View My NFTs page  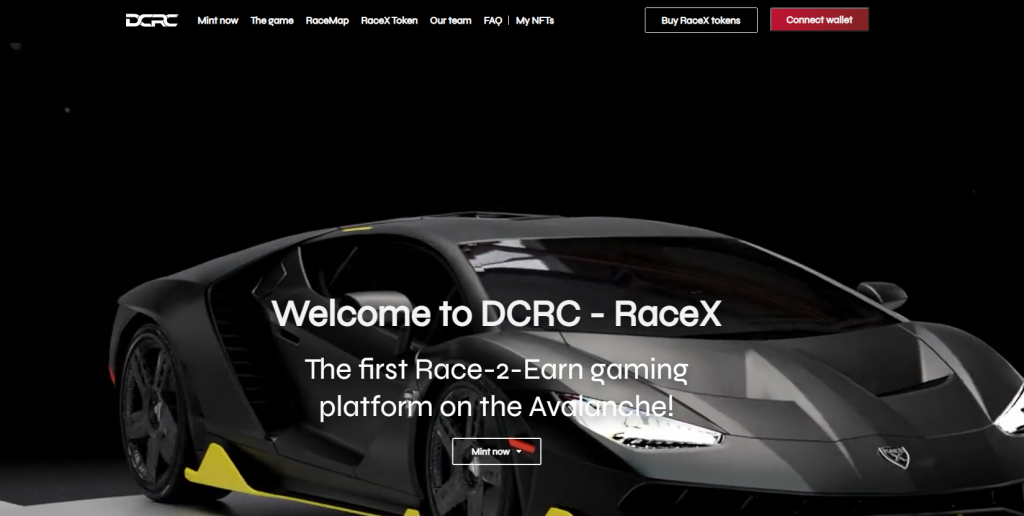pos(535,20)
